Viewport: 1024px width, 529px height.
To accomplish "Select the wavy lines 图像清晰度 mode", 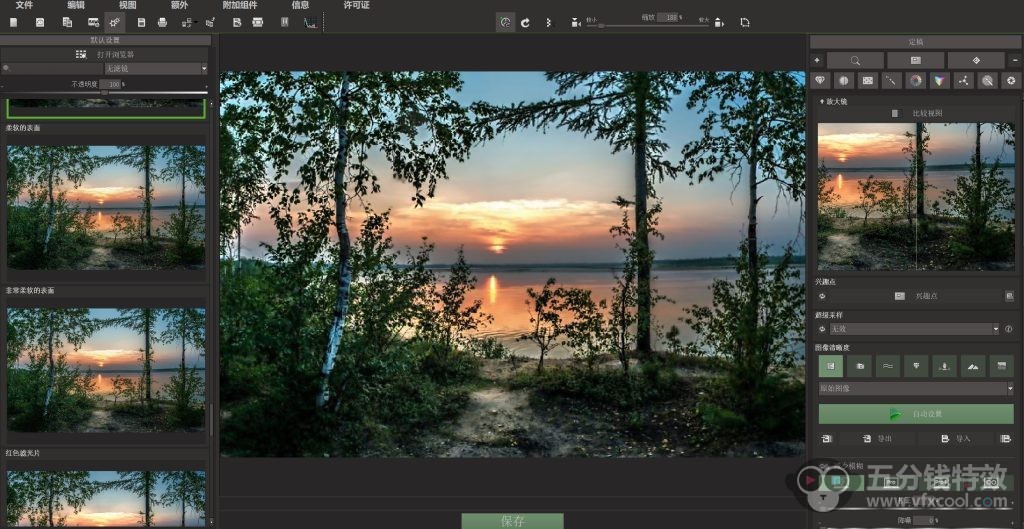I will click(x=888, y=366).
